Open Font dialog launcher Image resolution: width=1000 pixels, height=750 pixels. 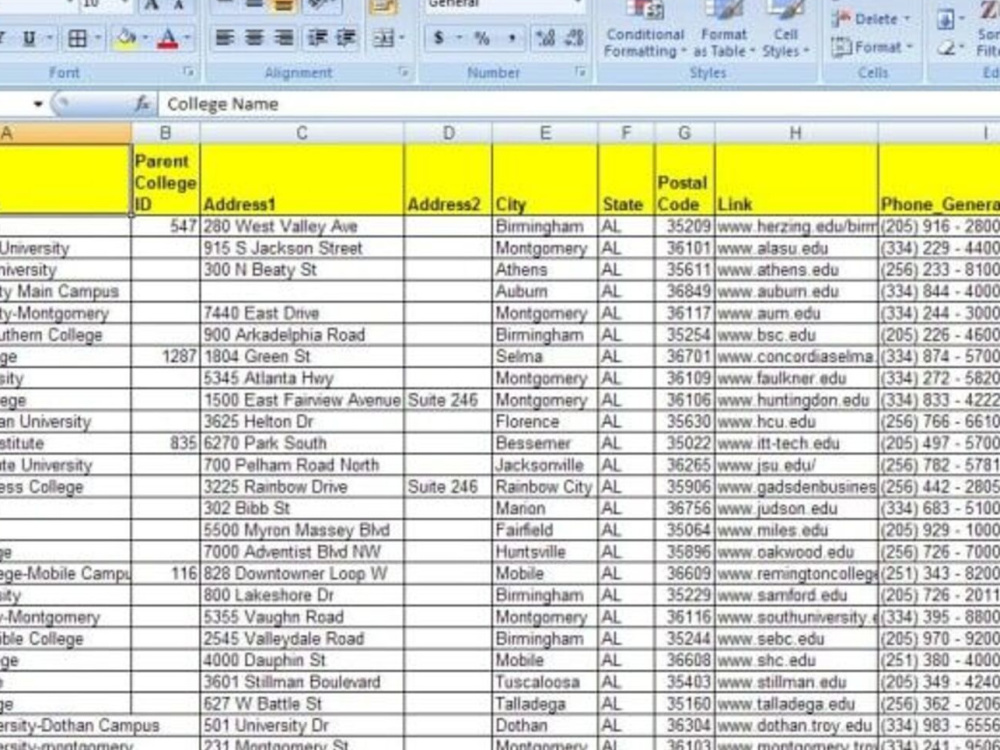pyautogui.click(x=189, y=72)
